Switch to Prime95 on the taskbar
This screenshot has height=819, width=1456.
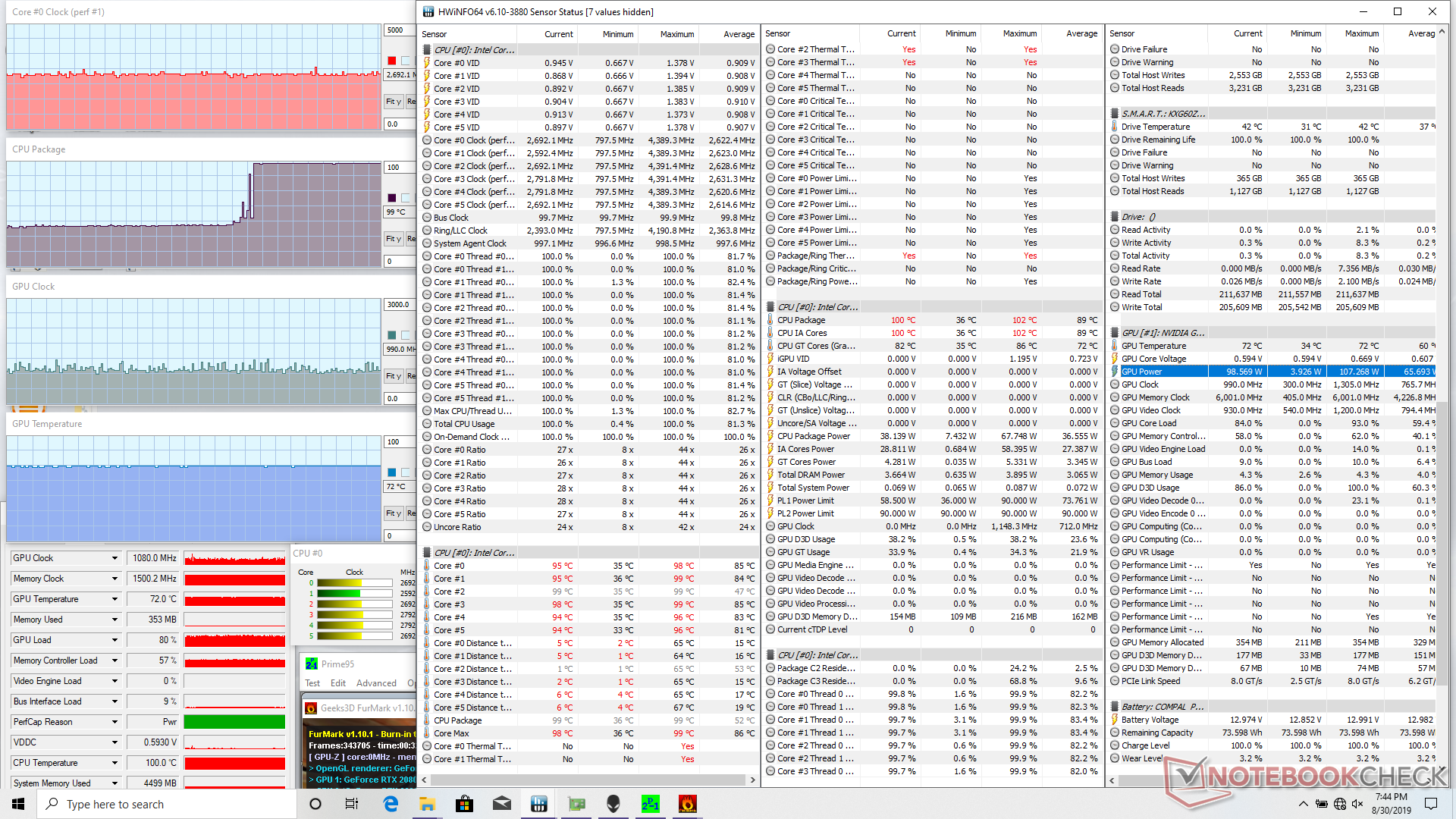[x=651, y=804]
